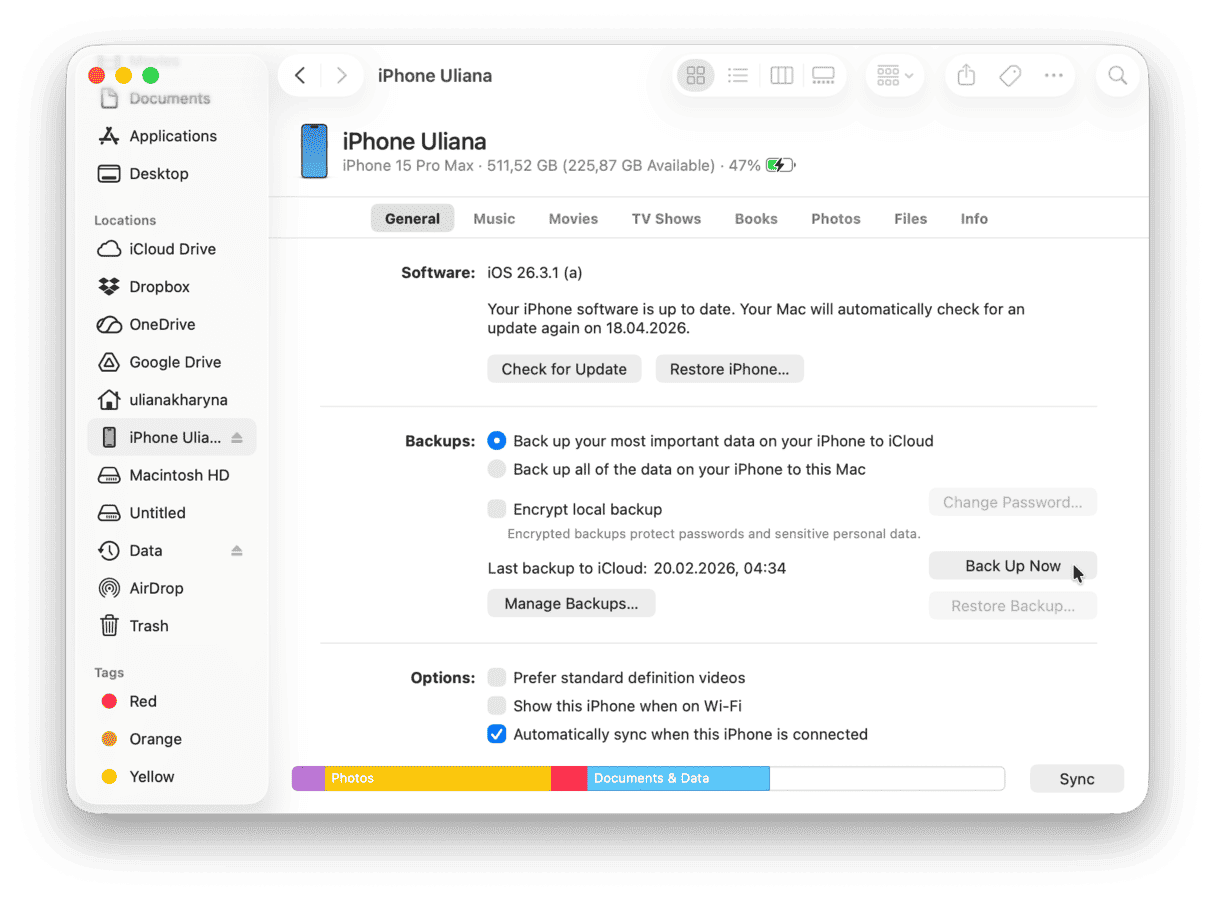Open Manage Backups dialog
Viewport: 1215px width, 901px height.
click(x=571, y=604)
